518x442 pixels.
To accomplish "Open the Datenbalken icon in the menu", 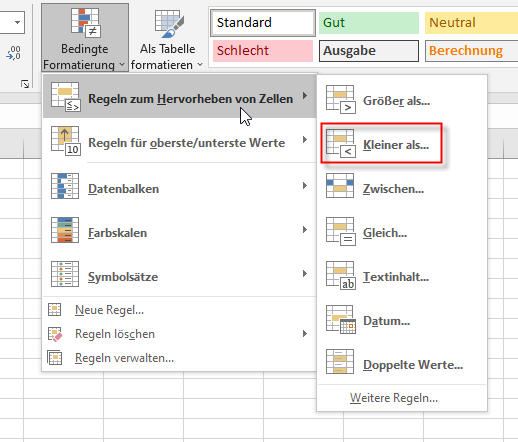I will (x=65, y=186).
